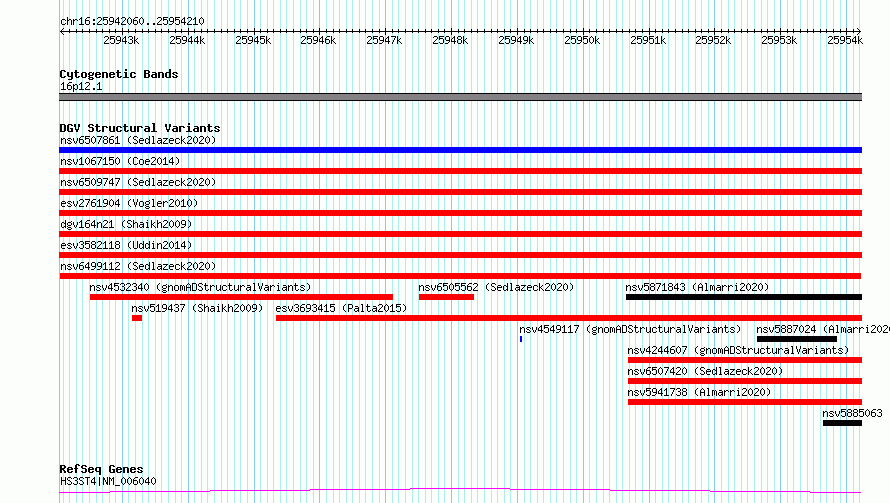Viewport: 890px width, 503px height.
Task: Open esv2761904 (Vogler2010) variant label
Action: [x=129, y=203]
